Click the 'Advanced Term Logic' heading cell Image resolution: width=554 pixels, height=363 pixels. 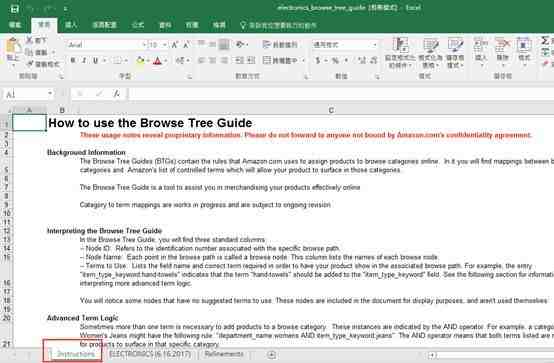point(83,318)
